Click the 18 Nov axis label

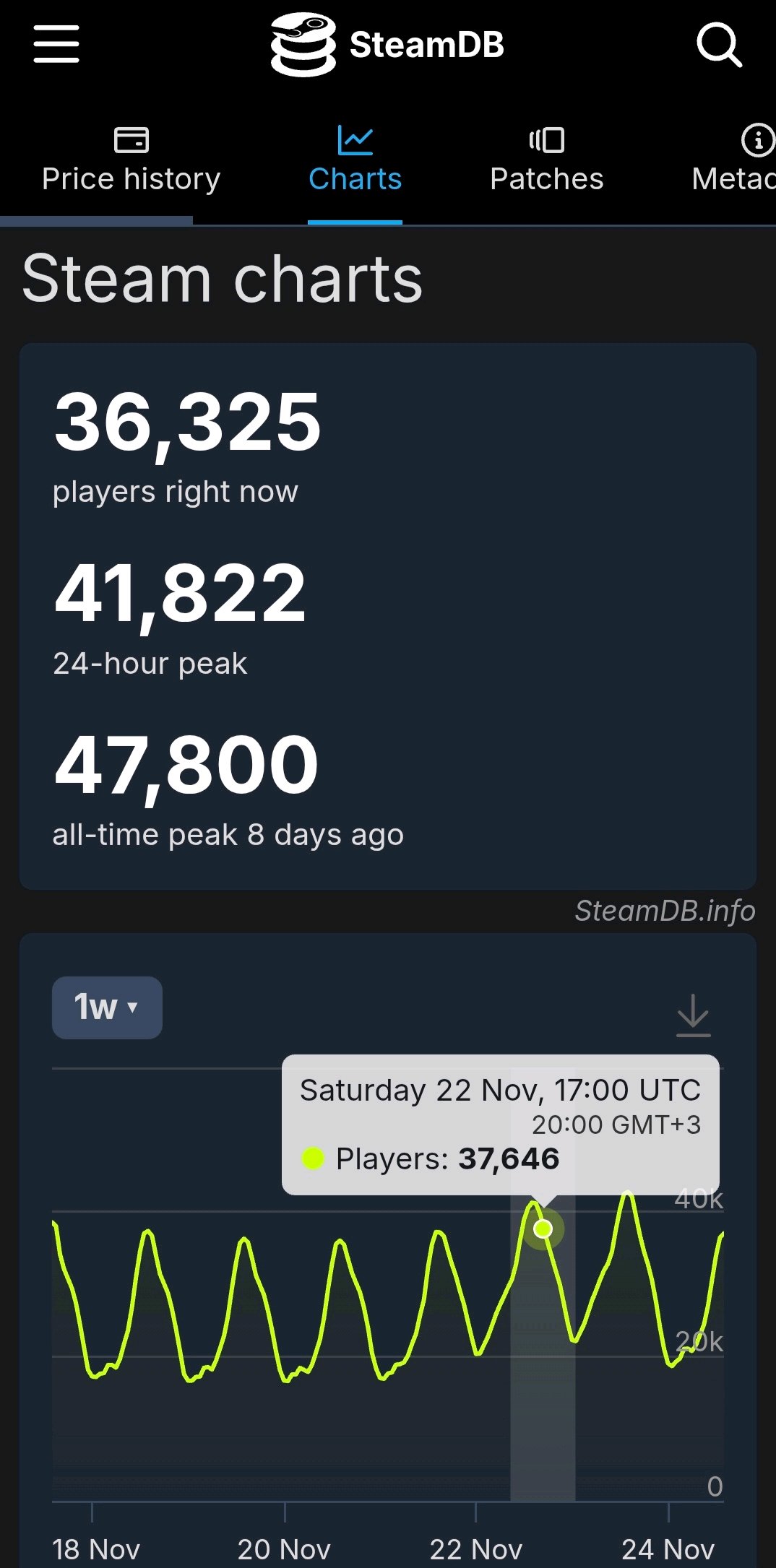pos(96,1549)
